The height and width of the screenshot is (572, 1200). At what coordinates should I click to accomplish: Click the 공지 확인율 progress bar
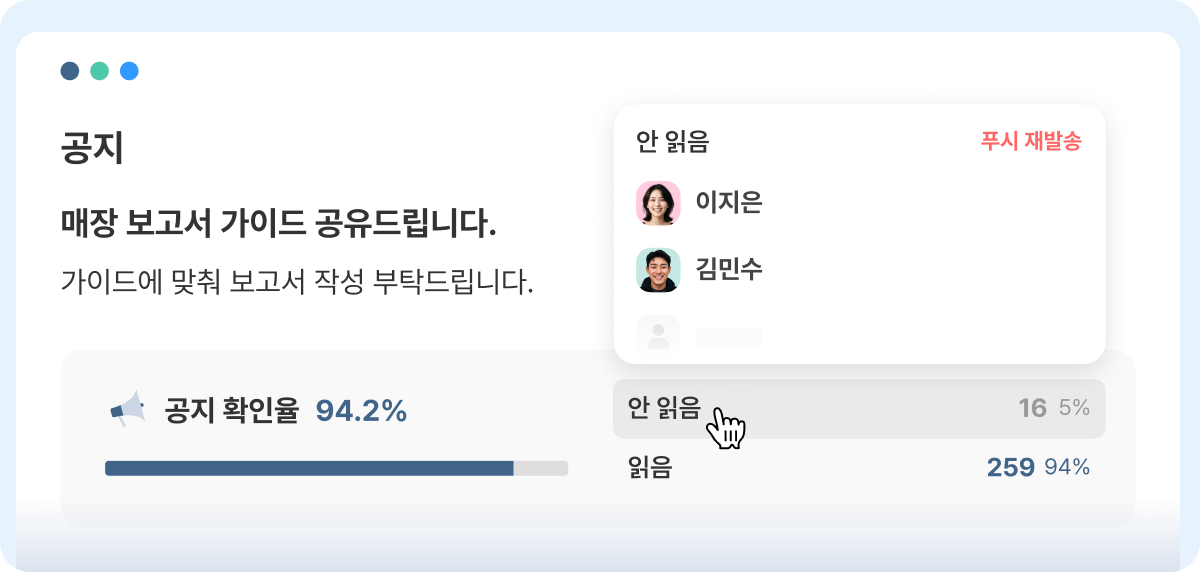[336, 468]
